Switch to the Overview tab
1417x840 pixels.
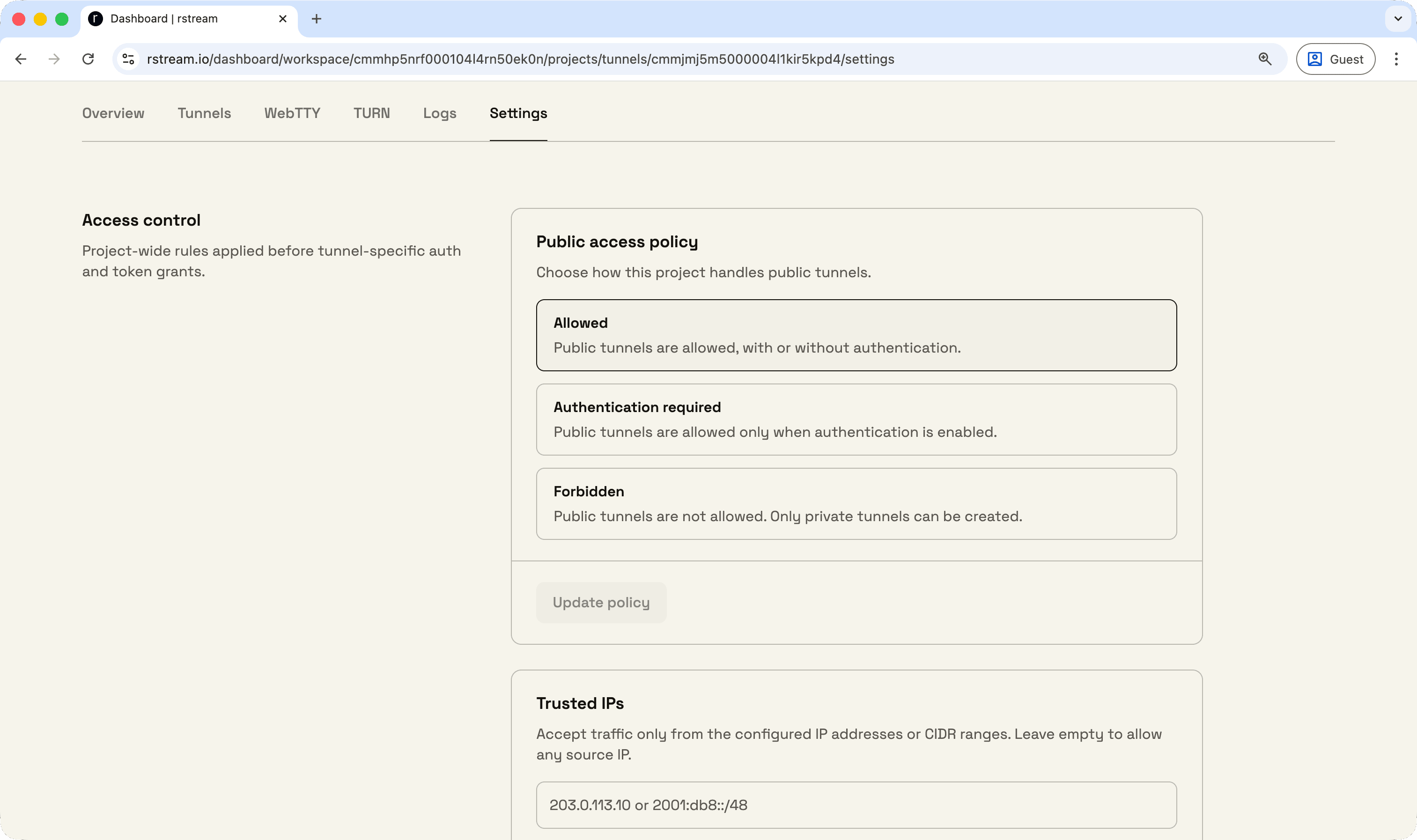(113, 113)
